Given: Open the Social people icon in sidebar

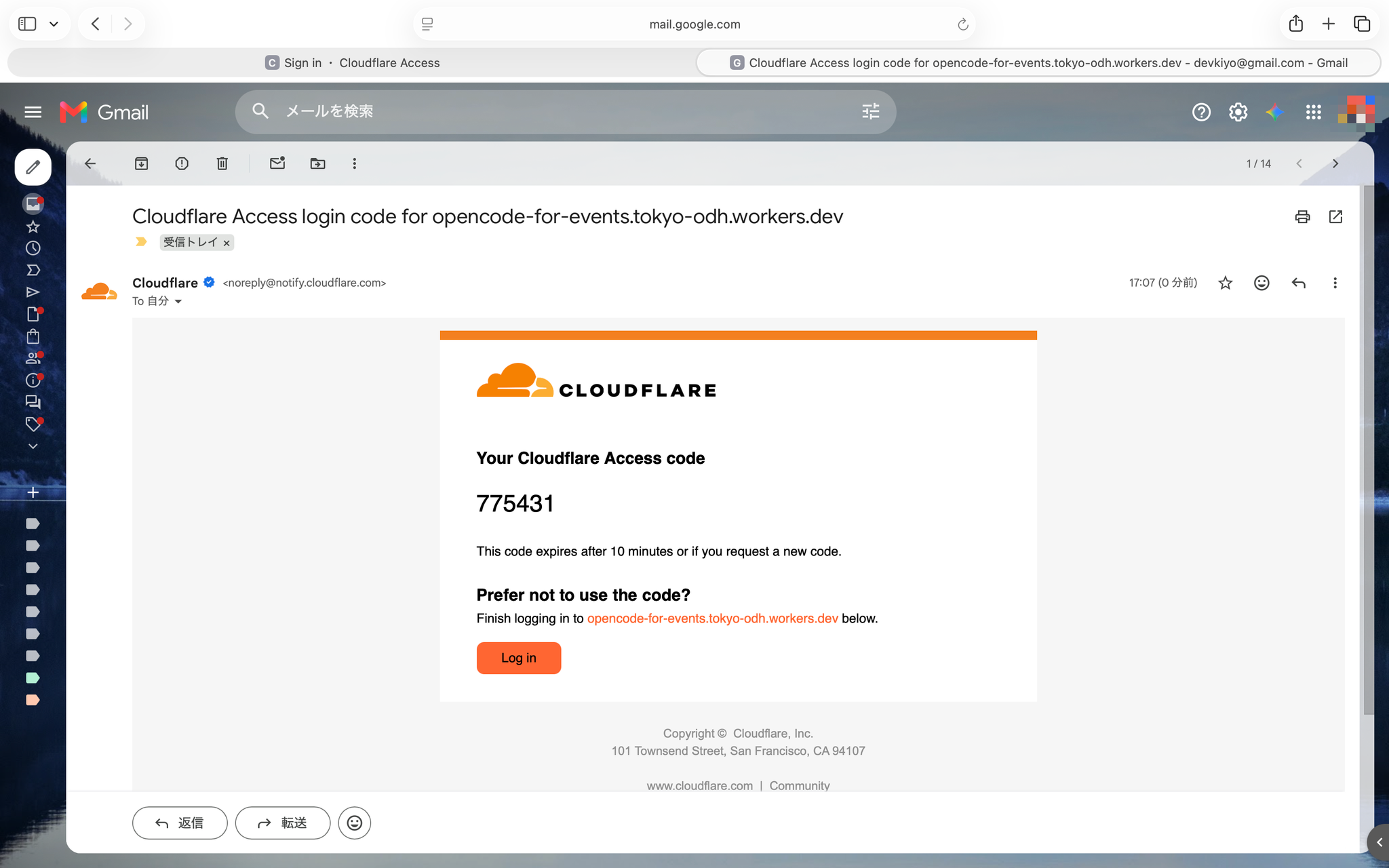Looking at the screenshot, I should pos(34,358).
